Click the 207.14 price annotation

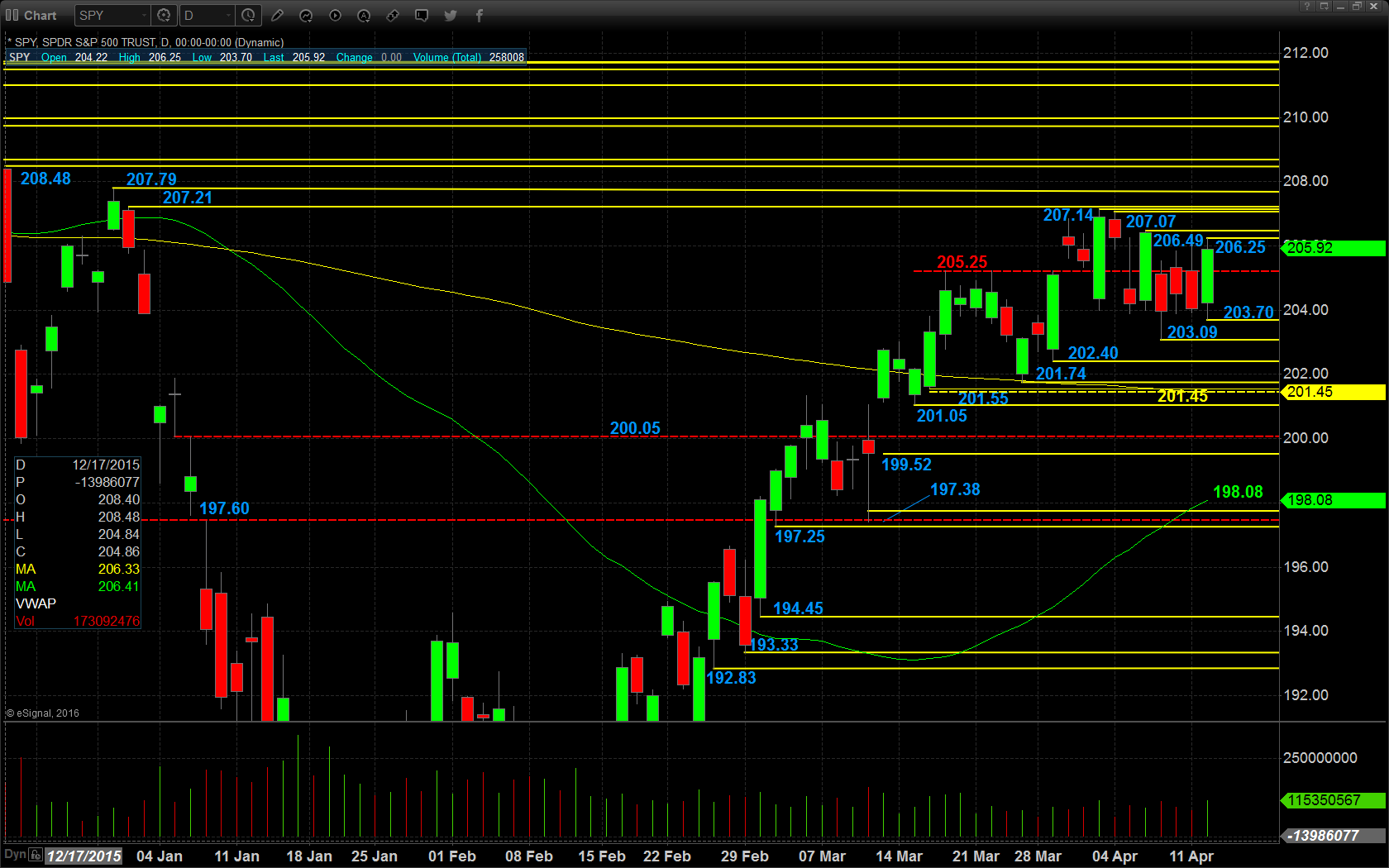click(x=1067, y=215)
